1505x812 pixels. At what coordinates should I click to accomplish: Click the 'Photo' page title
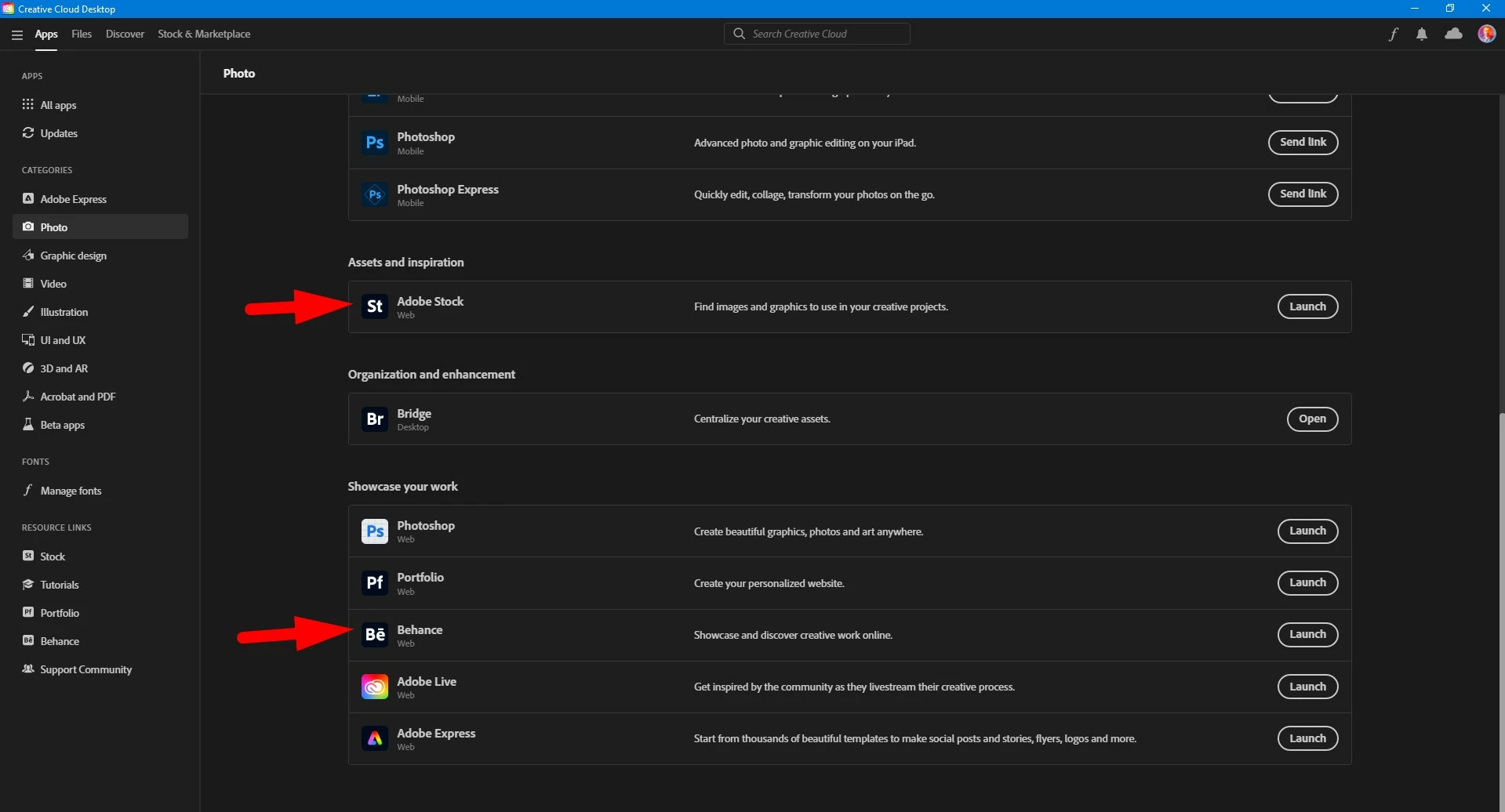click(x=239, y=73)
